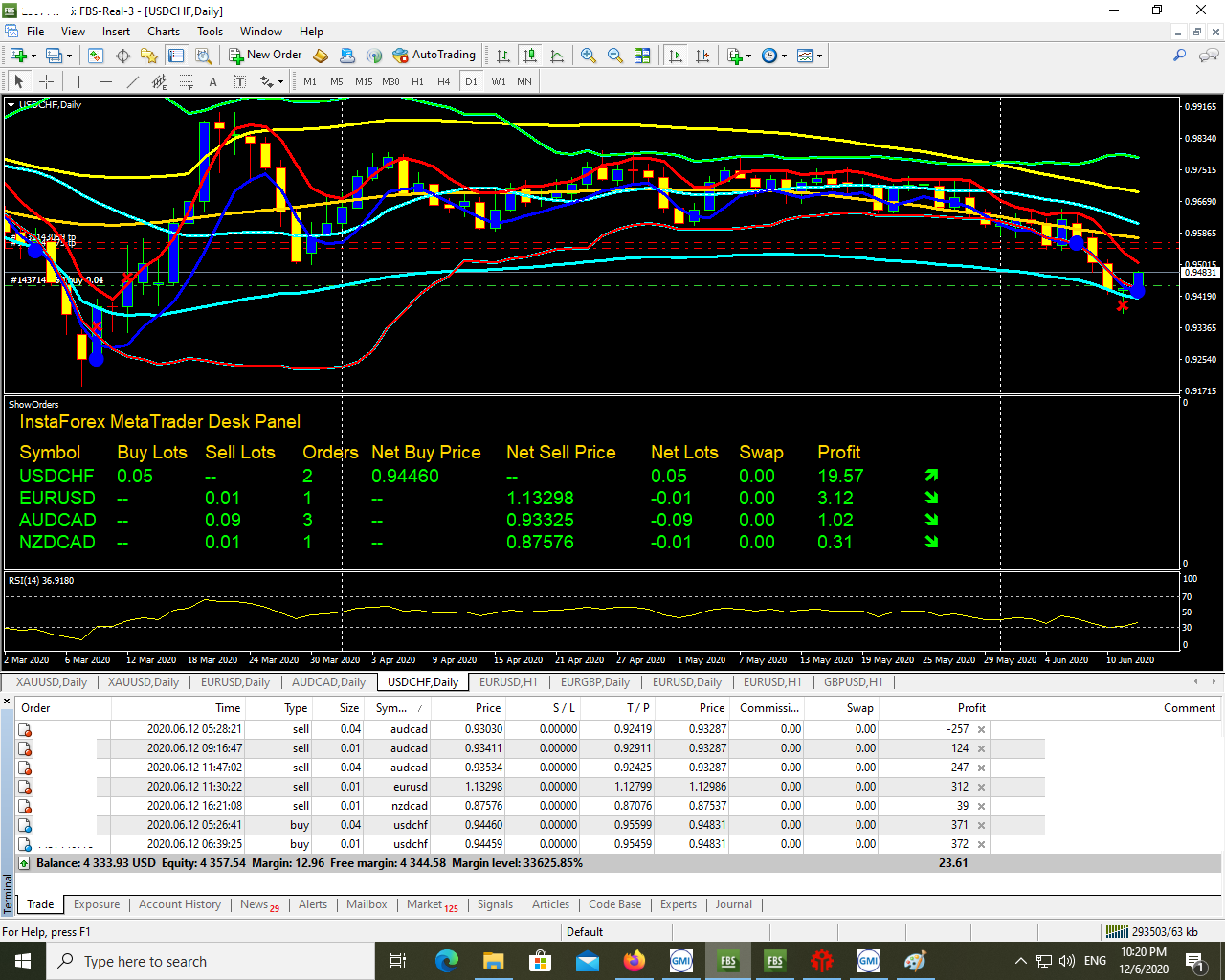
Task: Expand the Profiles dropdown arrow
Action: tap(69, 56)
